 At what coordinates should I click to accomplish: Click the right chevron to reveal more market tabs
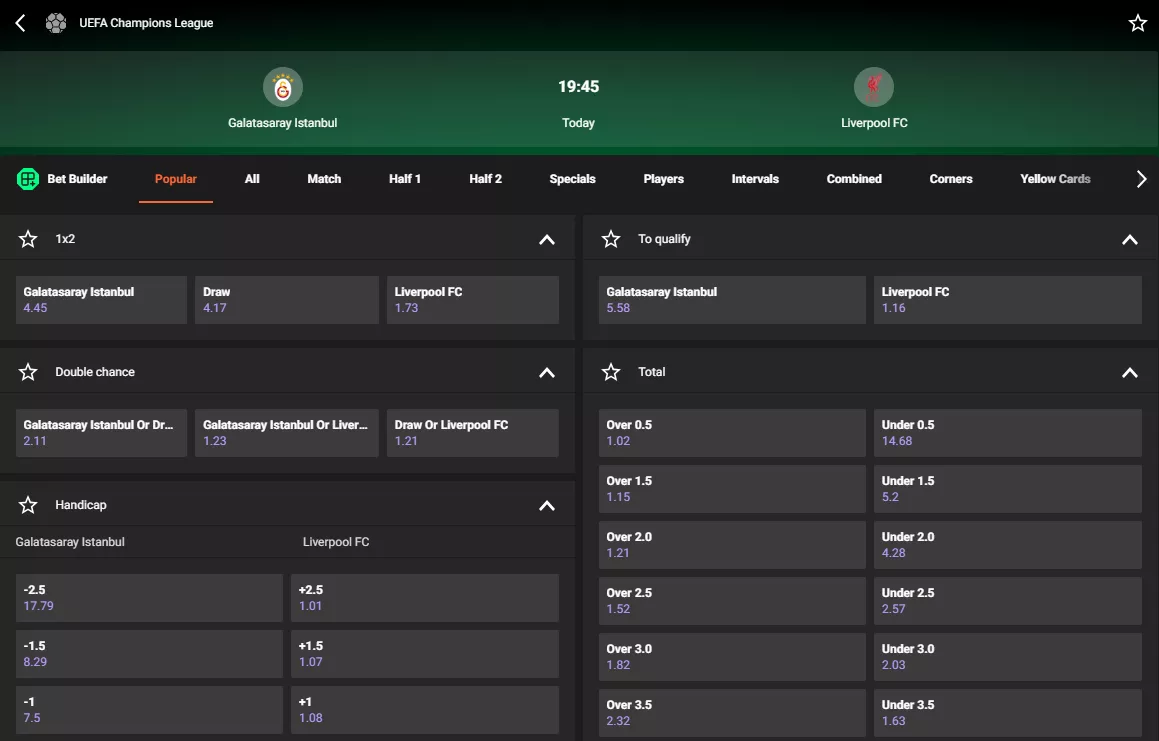click(x=1140, y=178)
